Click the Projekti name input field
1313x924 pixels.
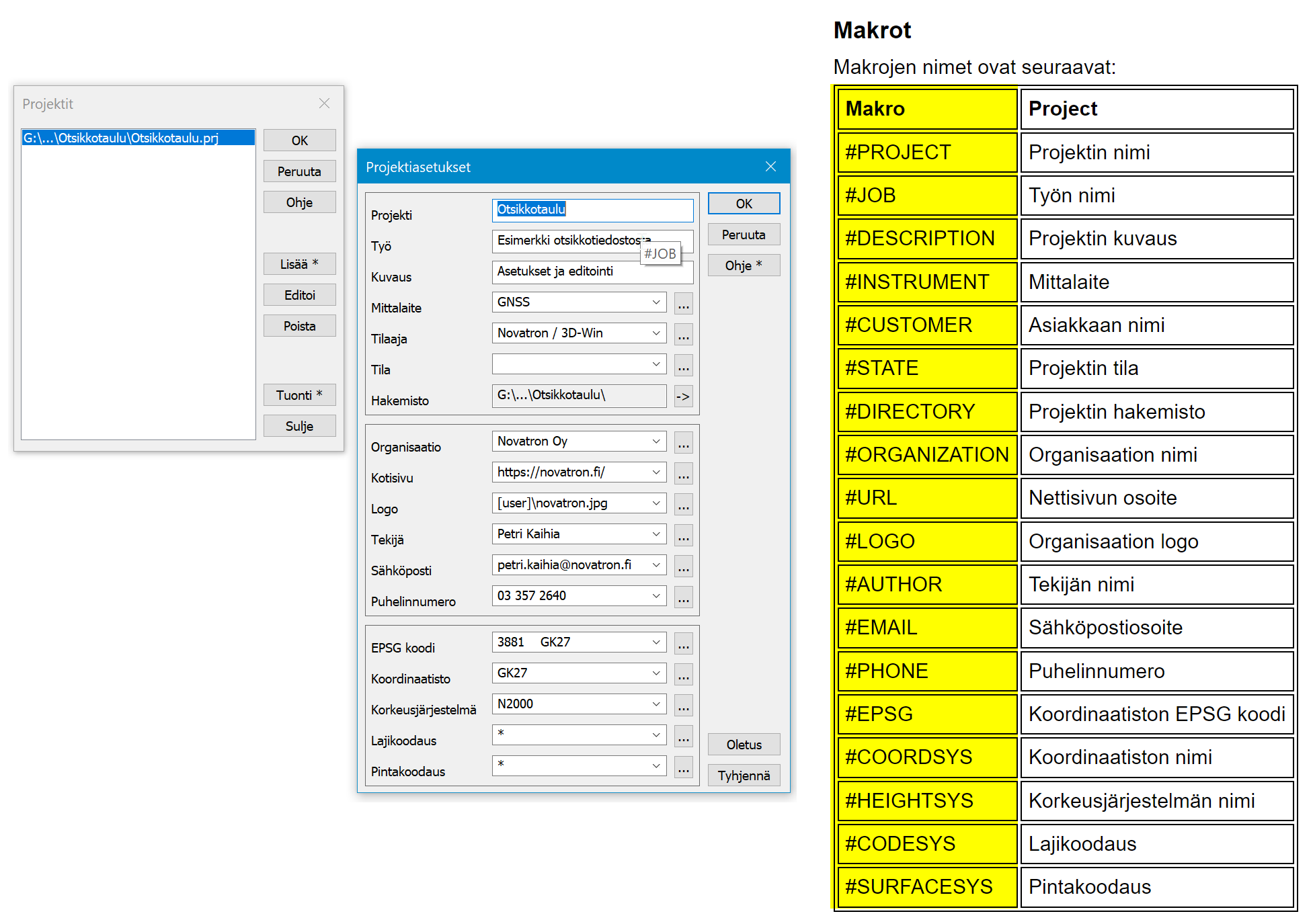pyautogui.click(x=592, y=210)
